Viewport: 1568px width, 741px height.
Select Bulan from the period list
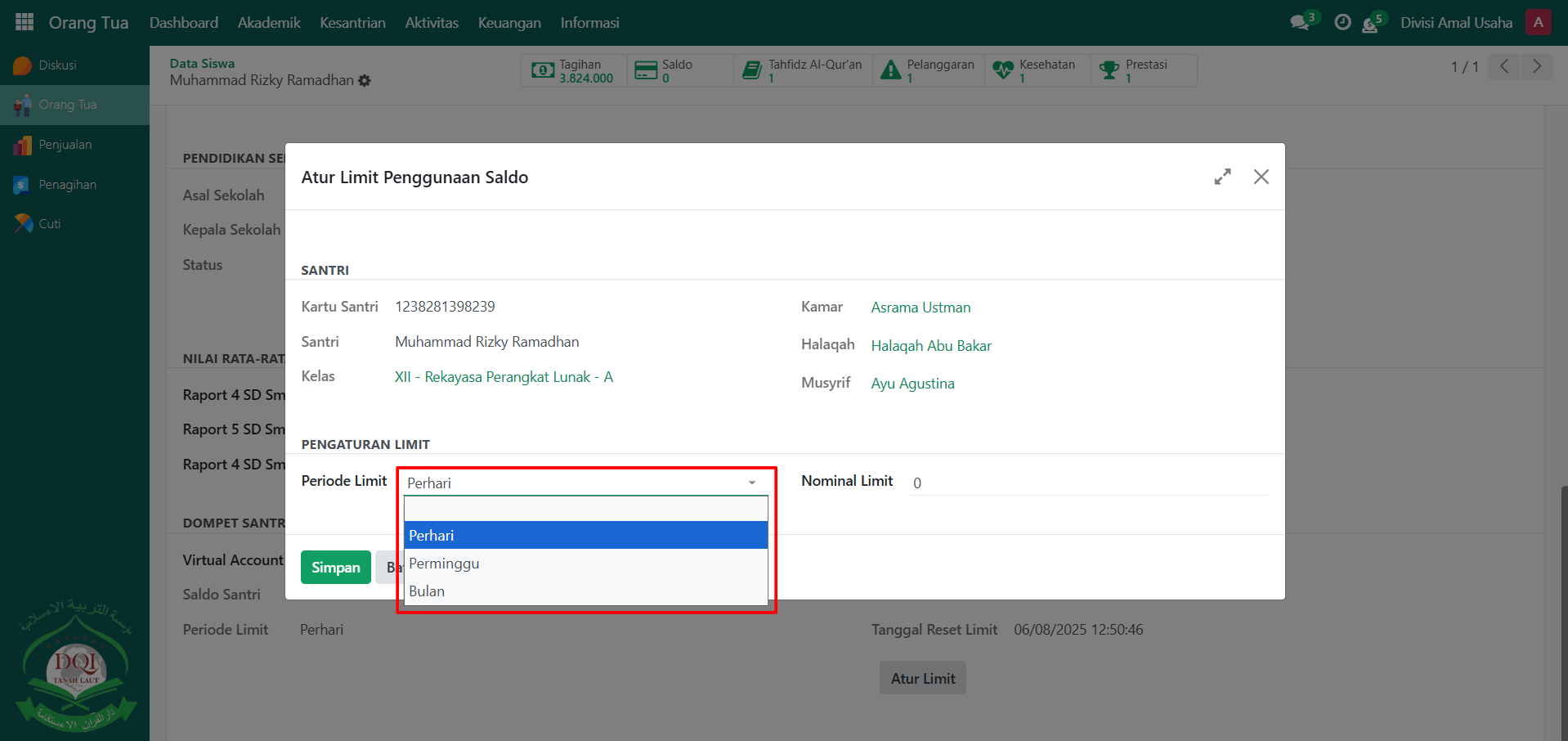pos(427,591)
